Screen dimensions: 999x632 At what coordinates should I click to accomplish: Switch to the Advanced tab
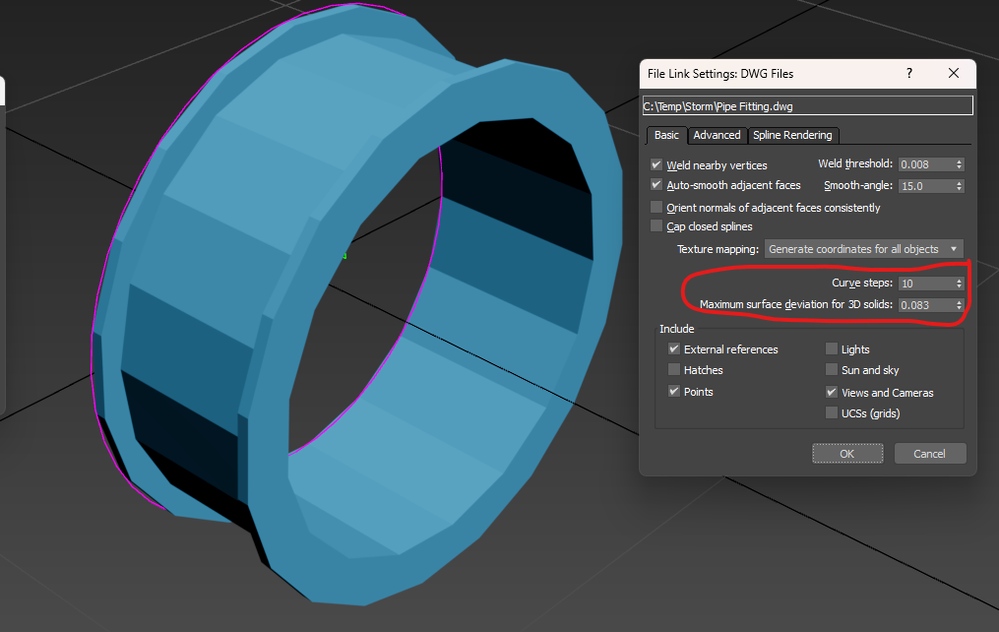click(x=717, y=135)
